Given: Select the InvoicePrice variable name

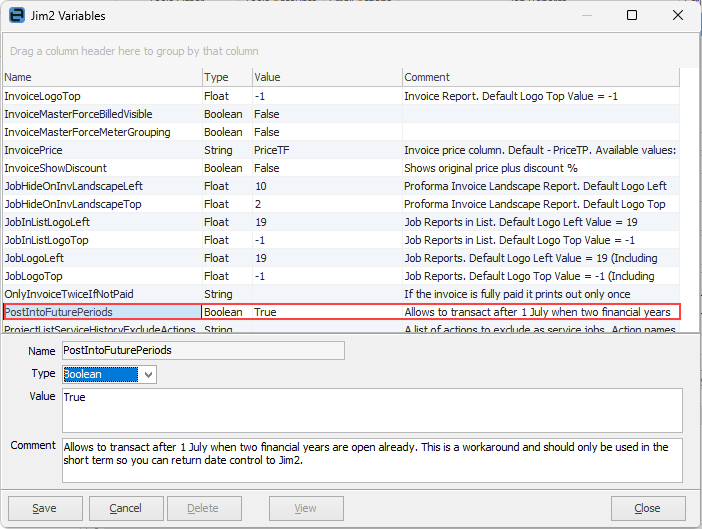Looking at the screenshot, I should (34, 150).
